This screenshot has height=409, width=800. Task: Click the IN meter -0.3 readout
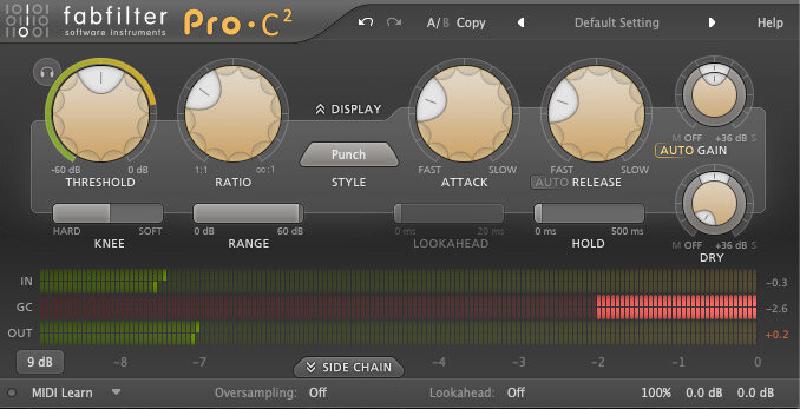[x=777, y=283]
